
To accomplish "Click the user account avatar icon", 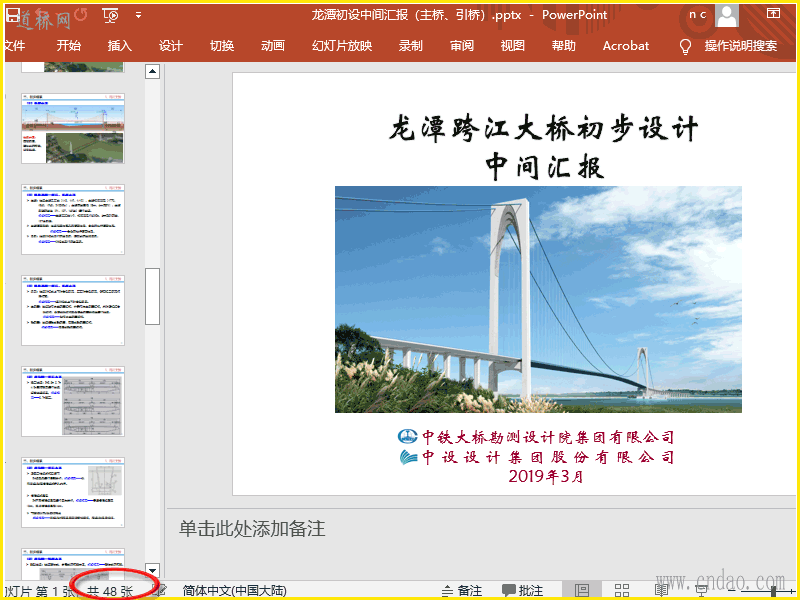I will pyautogui.click(x=727, y=15).
